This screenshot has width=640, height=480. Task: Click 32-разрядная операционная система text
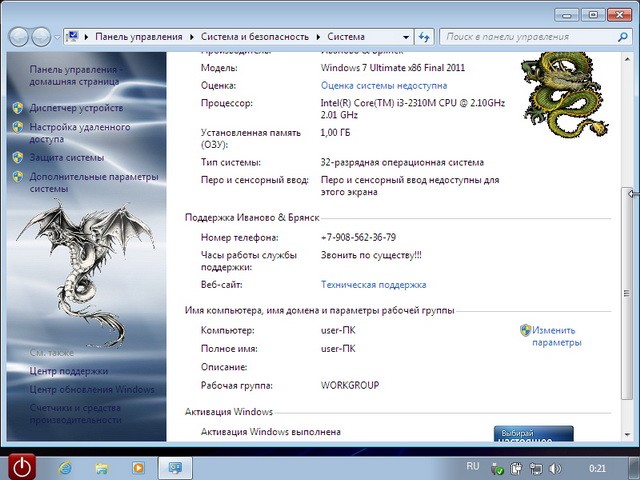tap(402, 162)
